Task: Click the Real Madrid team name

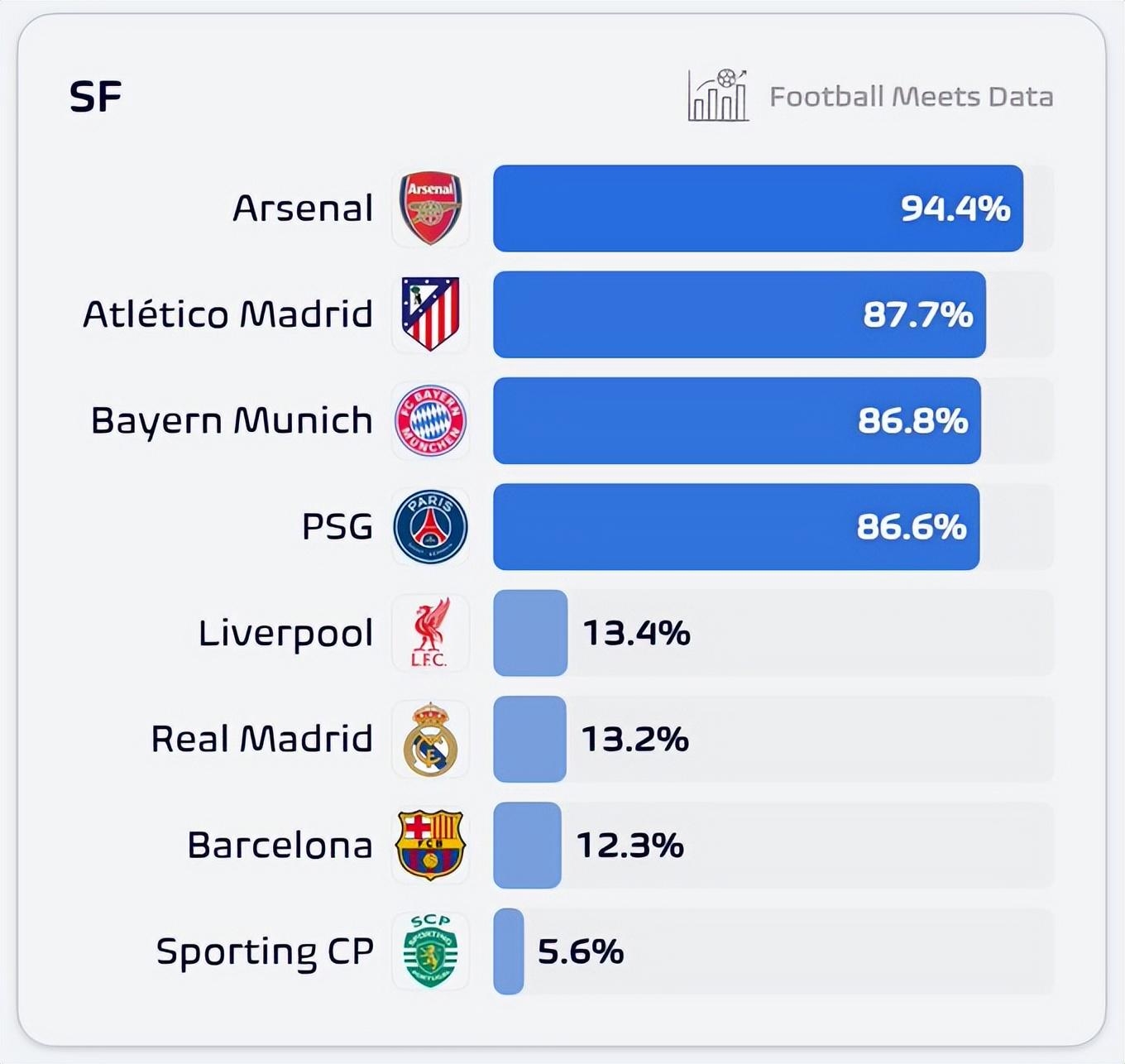Action: click(x=261, y=739)
